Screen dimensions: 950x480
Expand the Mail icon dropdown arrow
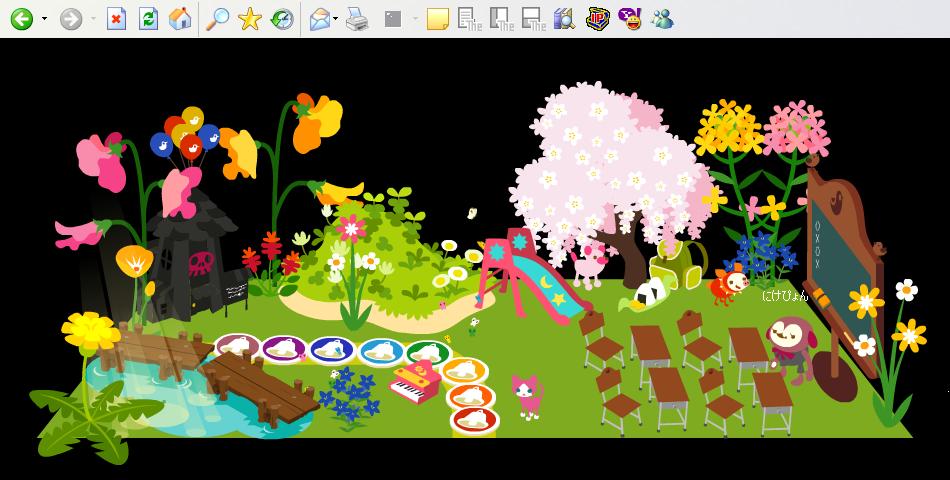coord(335,19)
